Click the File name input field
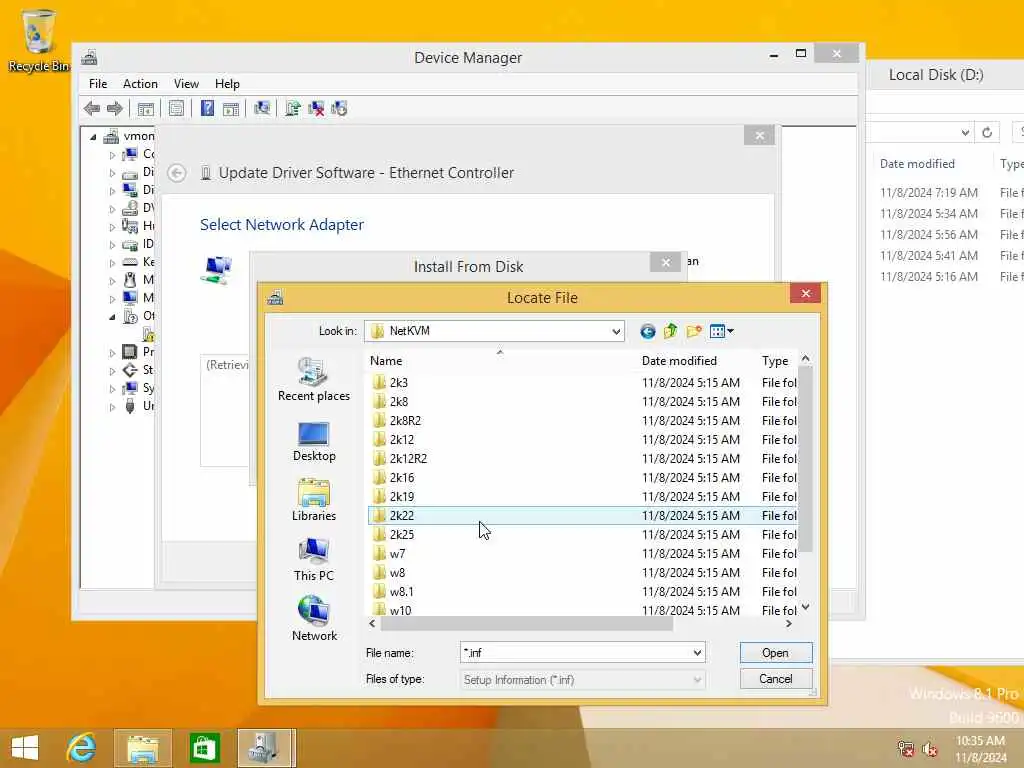Screen dimensions: 1024x768 tap(575, 652)
